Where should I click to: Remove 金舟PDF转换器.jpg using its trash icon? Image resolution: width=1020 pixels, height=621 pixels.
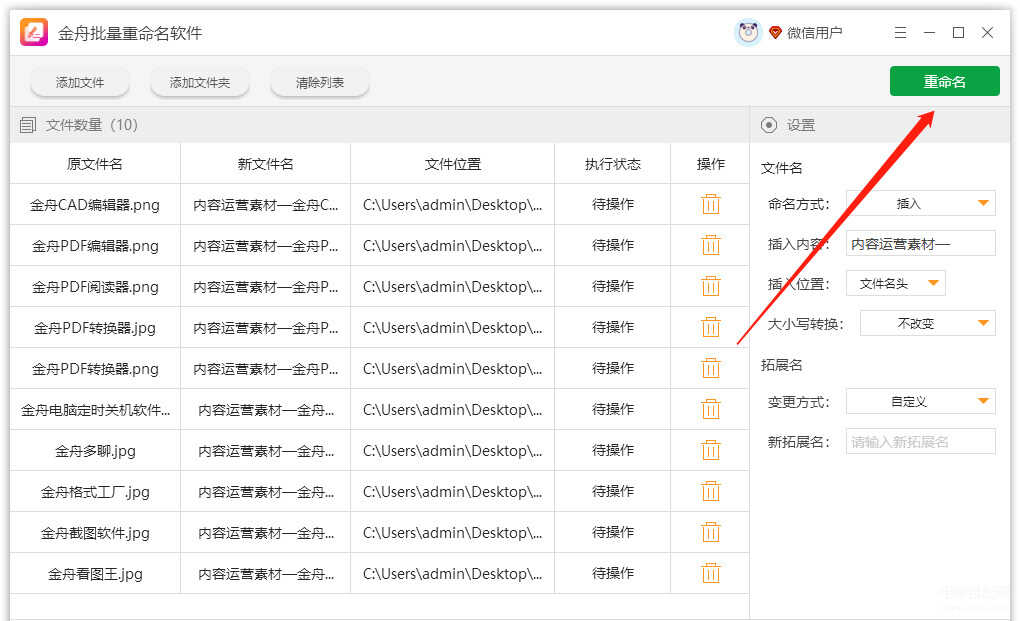click(x=711, y=327)
